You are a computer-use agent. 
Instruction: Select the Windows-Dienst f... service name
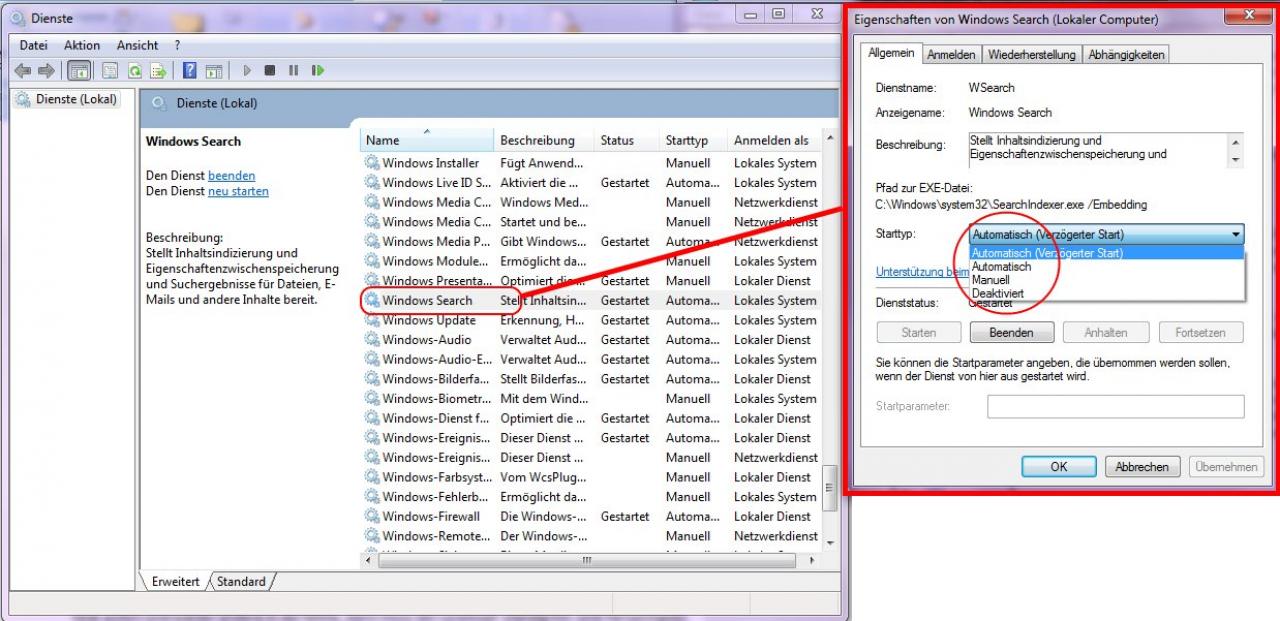tap(436, 418)
